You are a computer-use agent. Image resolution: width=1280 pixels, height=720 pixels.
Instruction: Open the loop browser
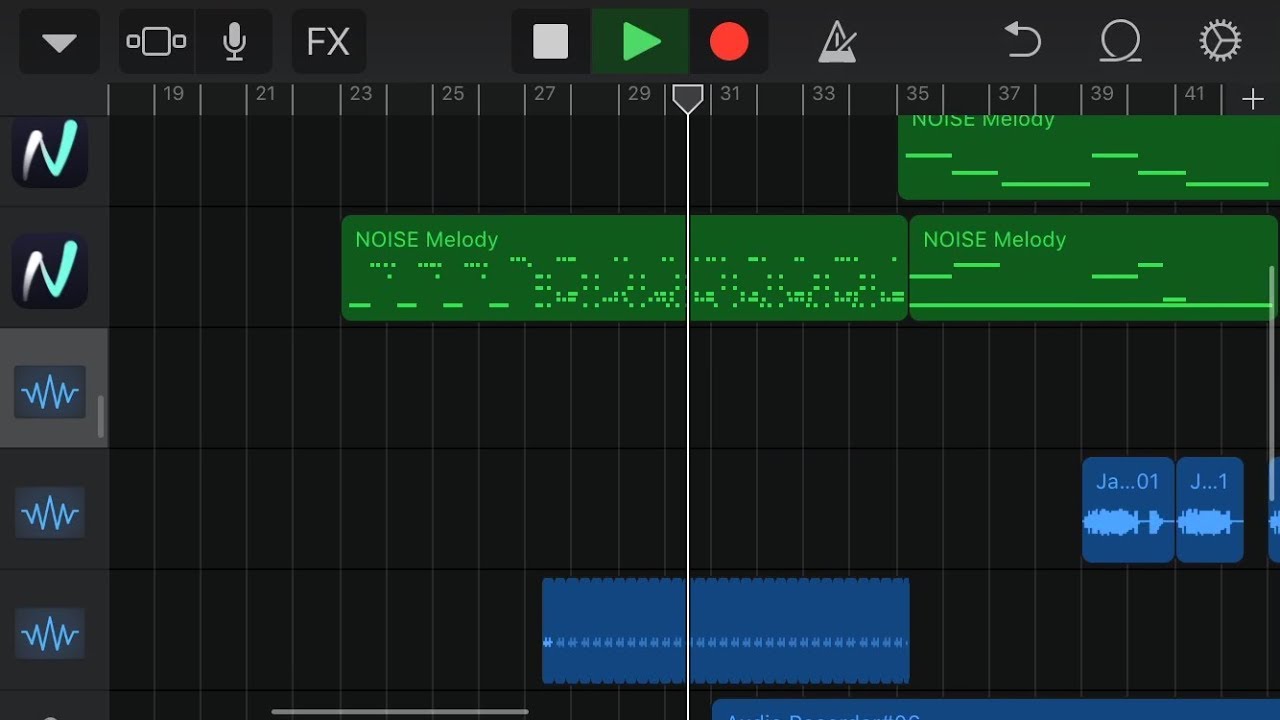click(x=1120, y=42)
